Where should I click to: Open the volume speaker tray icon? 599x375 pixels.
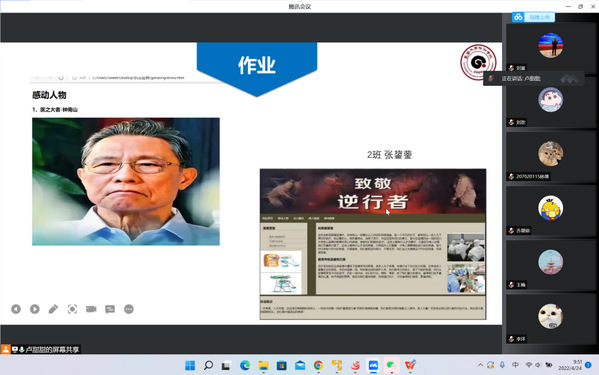point(538,365)
